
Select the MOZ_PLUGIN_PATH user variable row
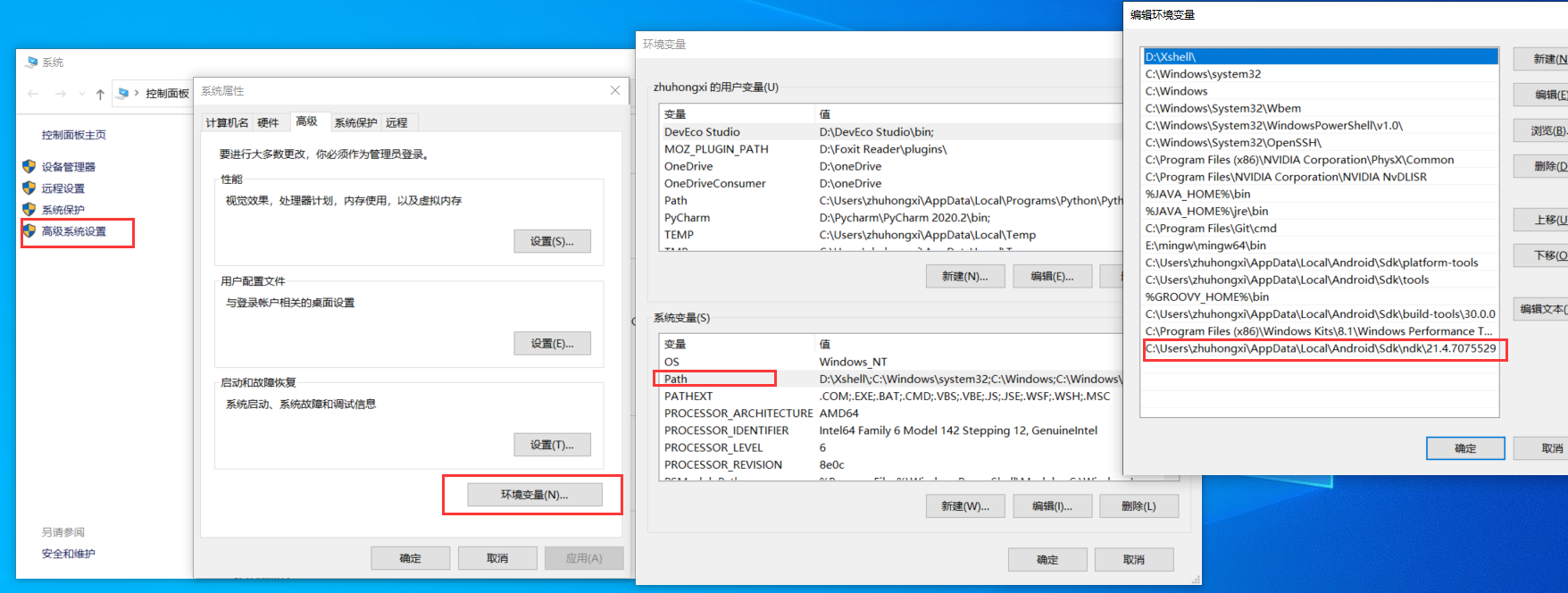tap(891, 149)
